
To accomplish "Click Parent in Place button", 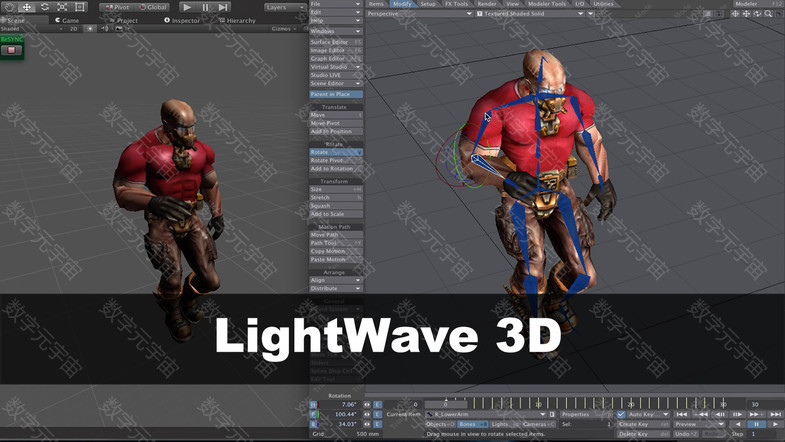I will [335, 94].
